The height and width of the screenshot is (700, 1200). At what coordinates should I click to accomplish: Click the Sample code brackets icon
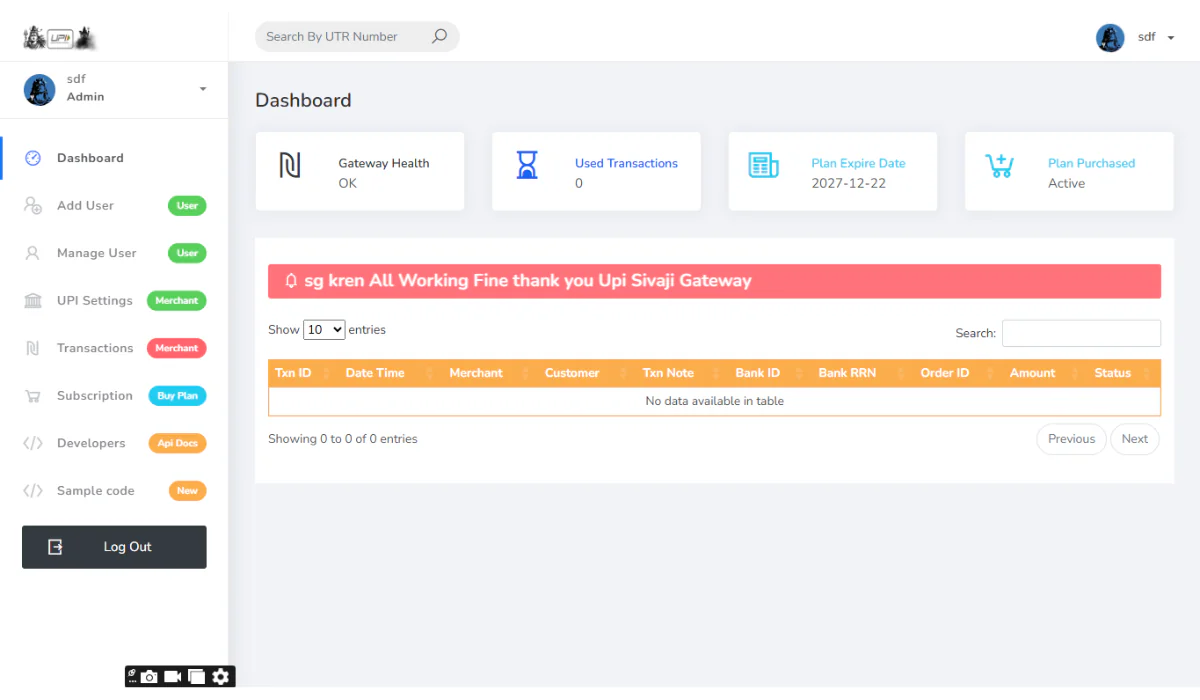click(33, 491)
